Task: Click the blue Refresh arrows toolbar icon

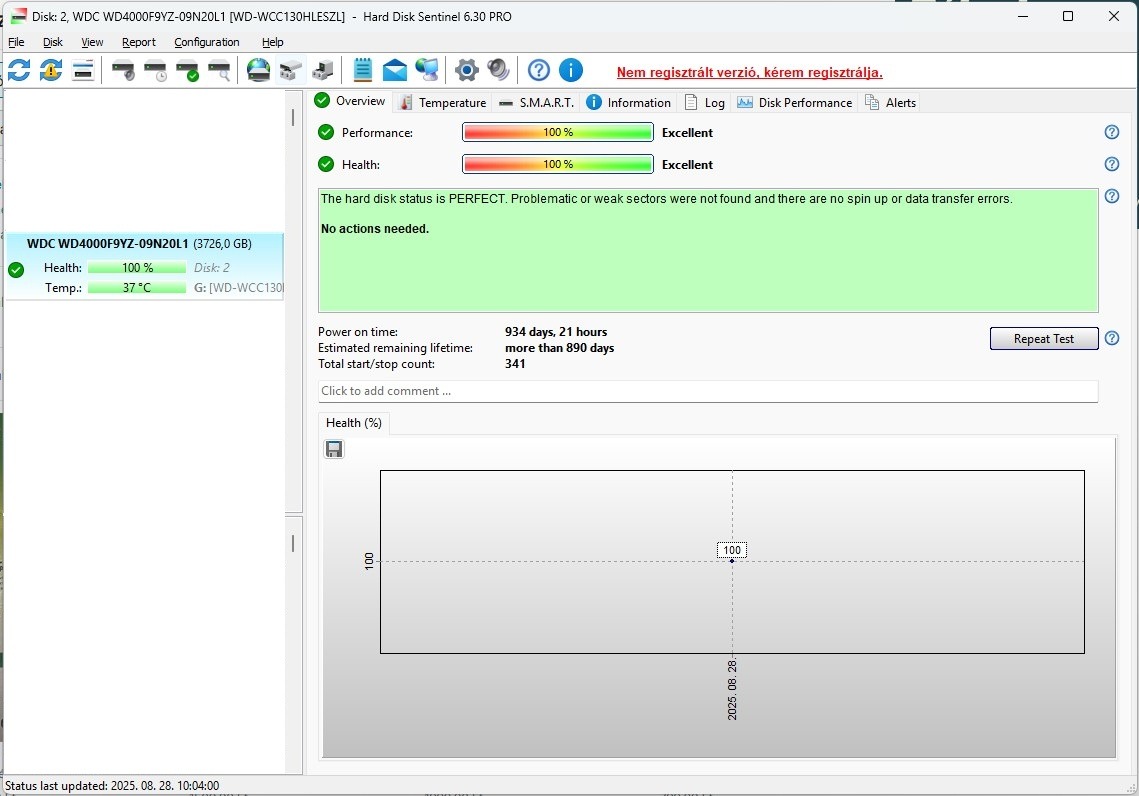Action: point(19,70)
